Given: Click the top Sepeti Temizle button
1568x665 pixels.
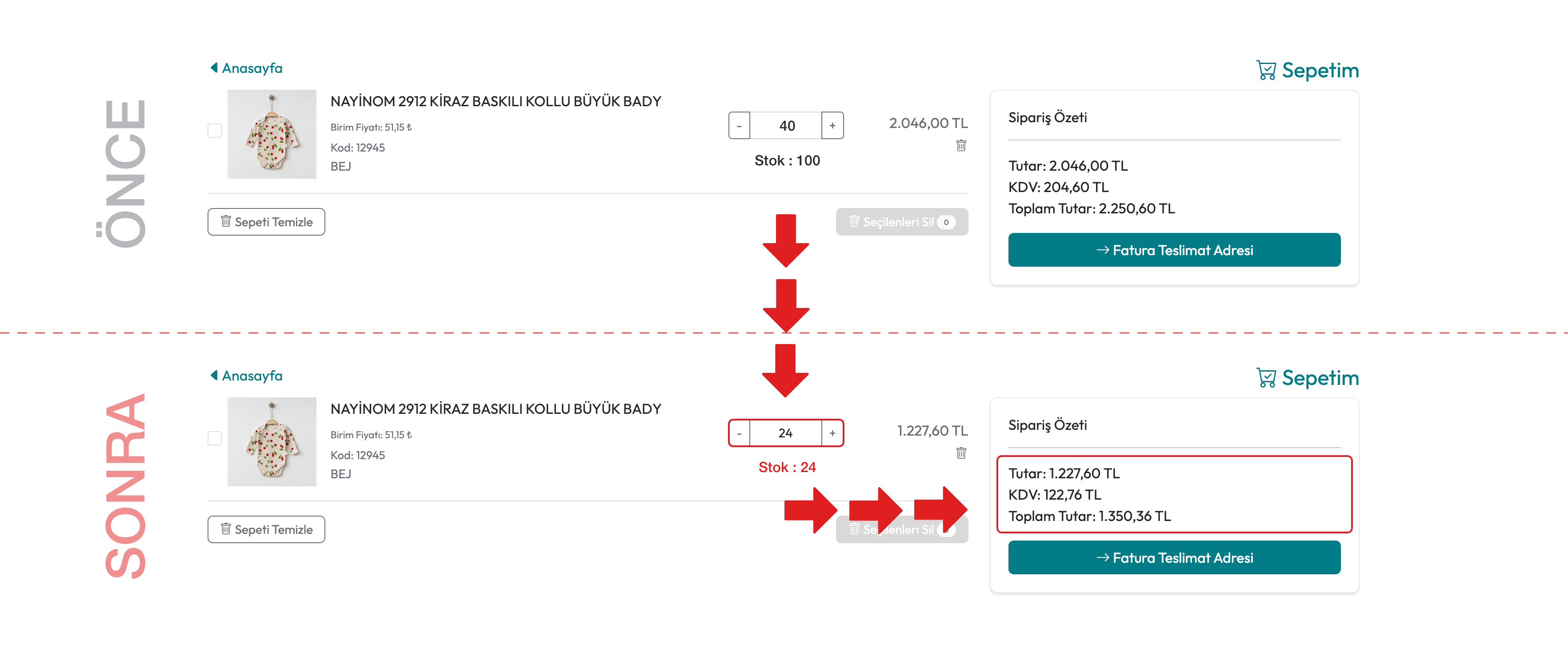Looking at the screenshot, I should [266, 222].
